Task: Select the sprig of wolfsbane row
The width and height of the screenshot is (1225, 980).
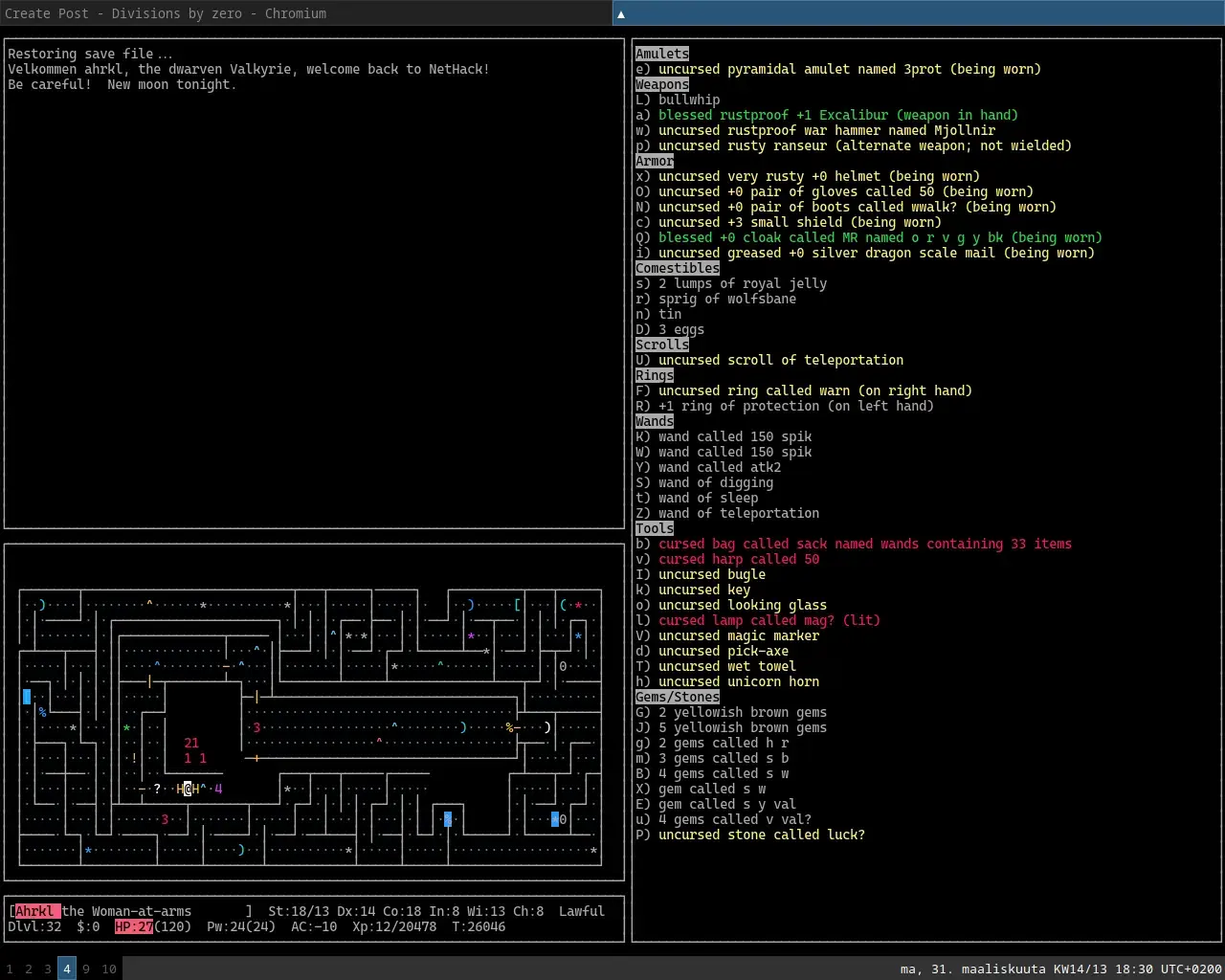Action: coord(716,299)
